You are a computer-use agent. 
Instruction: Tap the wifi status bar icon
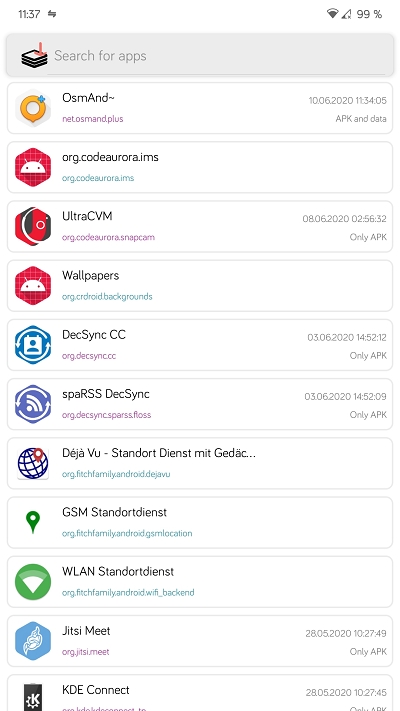pyautogui.click(x=332, y=14)
